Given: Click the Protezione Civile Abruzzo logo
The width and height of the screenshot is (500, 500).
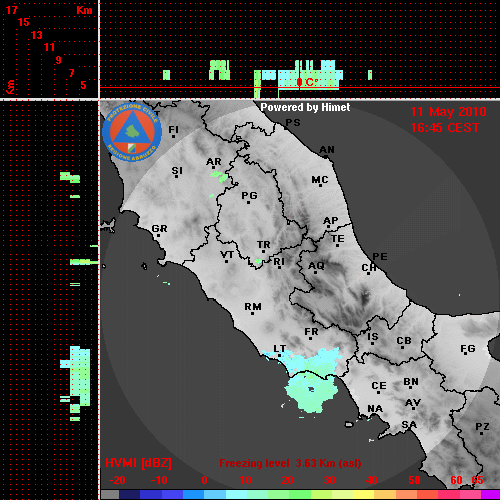Looking at the screenshot, I should point(132,132).
